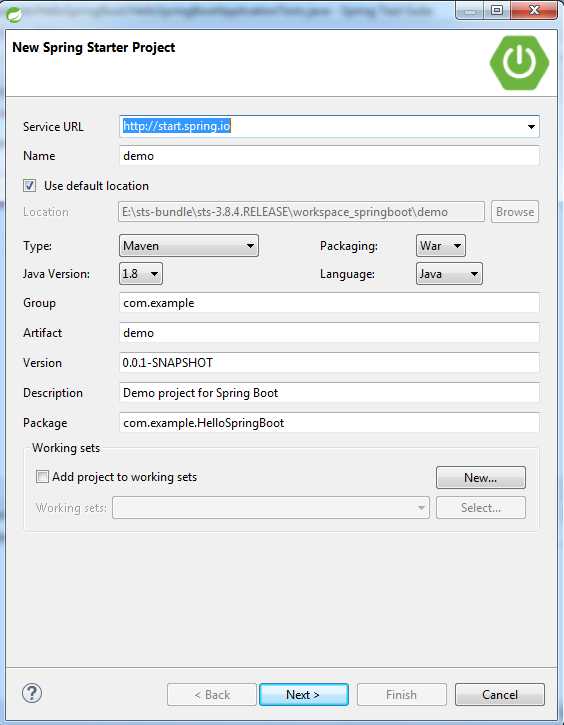Image resolution: width=564 pixels, height=725 pixels.
Task: Click the Package field com.example.HelloSpringBoot
Action: [329, 423]
